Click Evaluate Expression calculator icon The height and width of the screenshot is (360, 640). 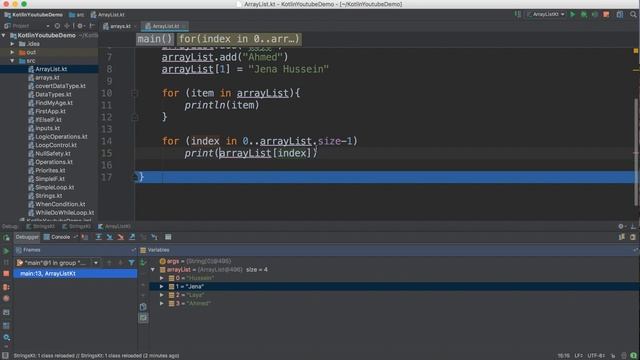pos(168,237)
